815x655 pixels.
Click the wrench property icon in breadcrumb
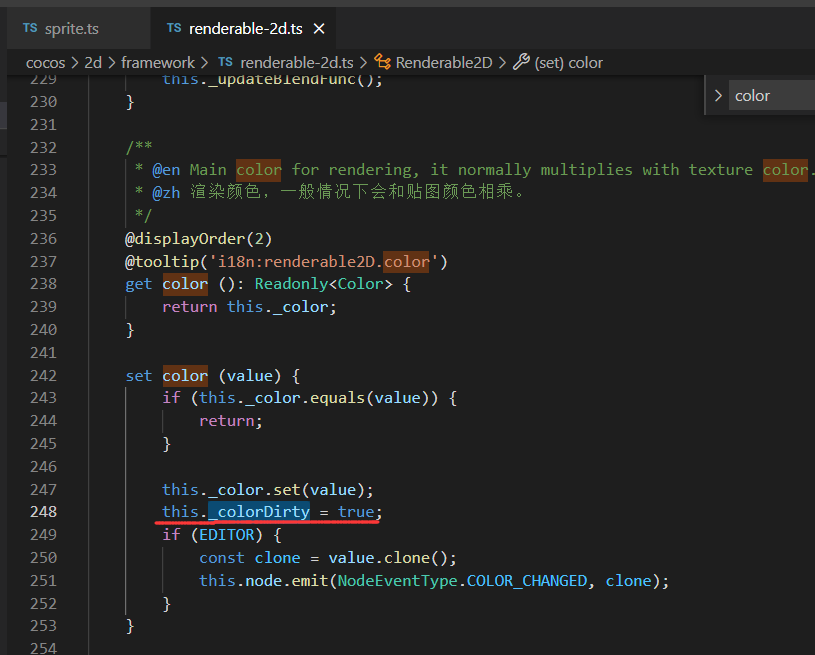pyautogui.click(x=521, y=62)
